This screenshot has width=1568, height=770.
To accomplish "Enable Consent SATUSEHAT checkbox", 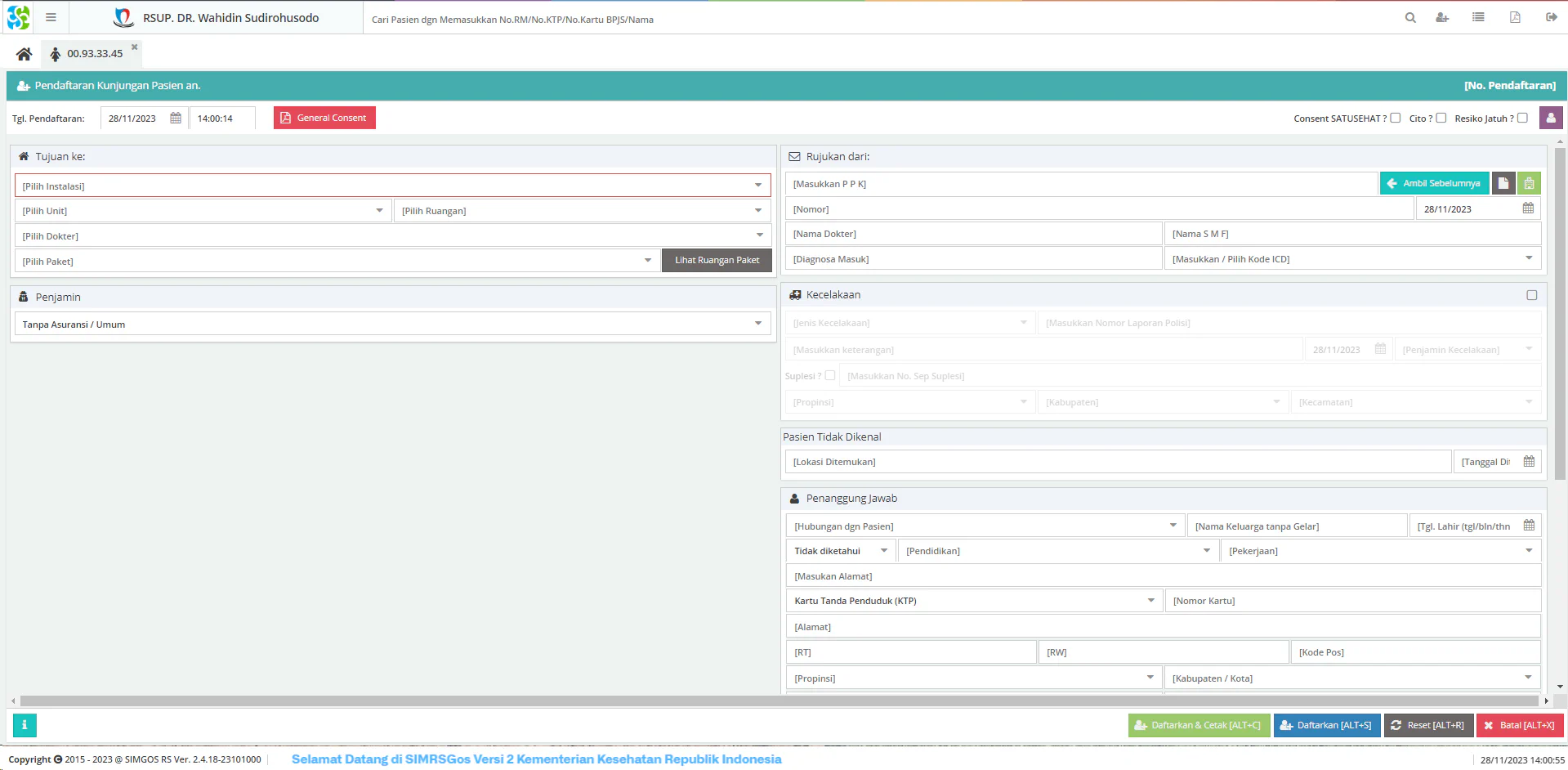I will click(1396, 118).
